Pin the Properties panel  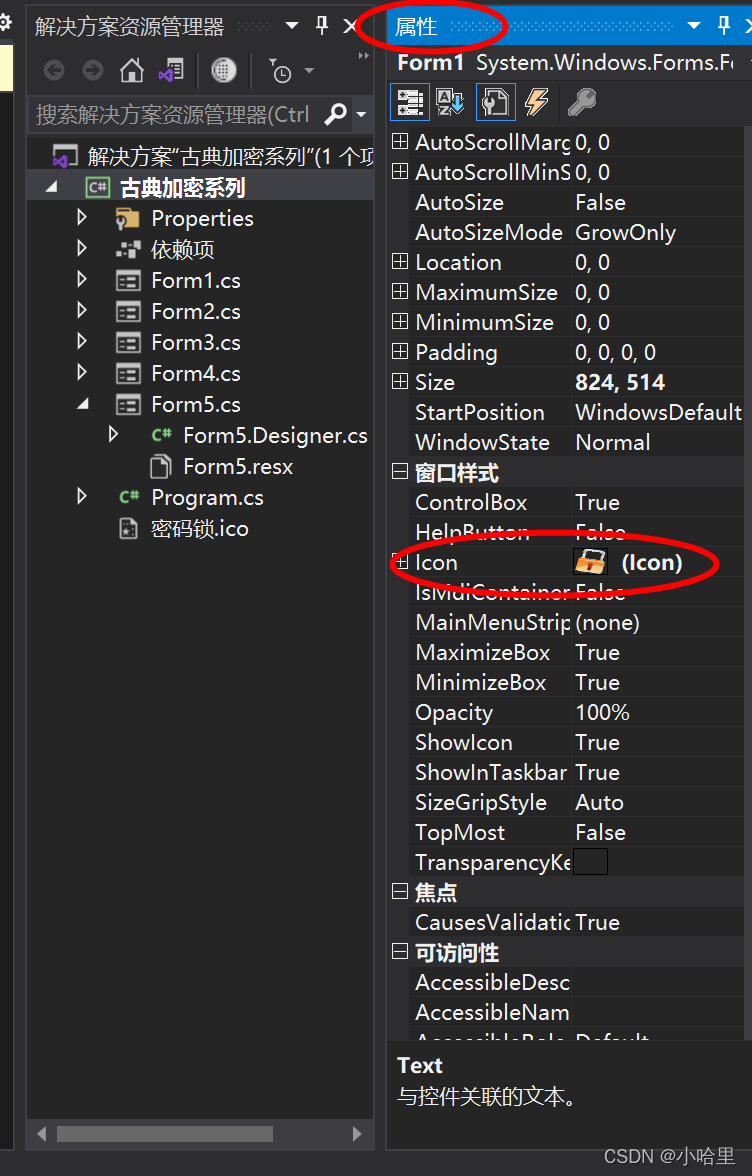(x=724, y=26)
